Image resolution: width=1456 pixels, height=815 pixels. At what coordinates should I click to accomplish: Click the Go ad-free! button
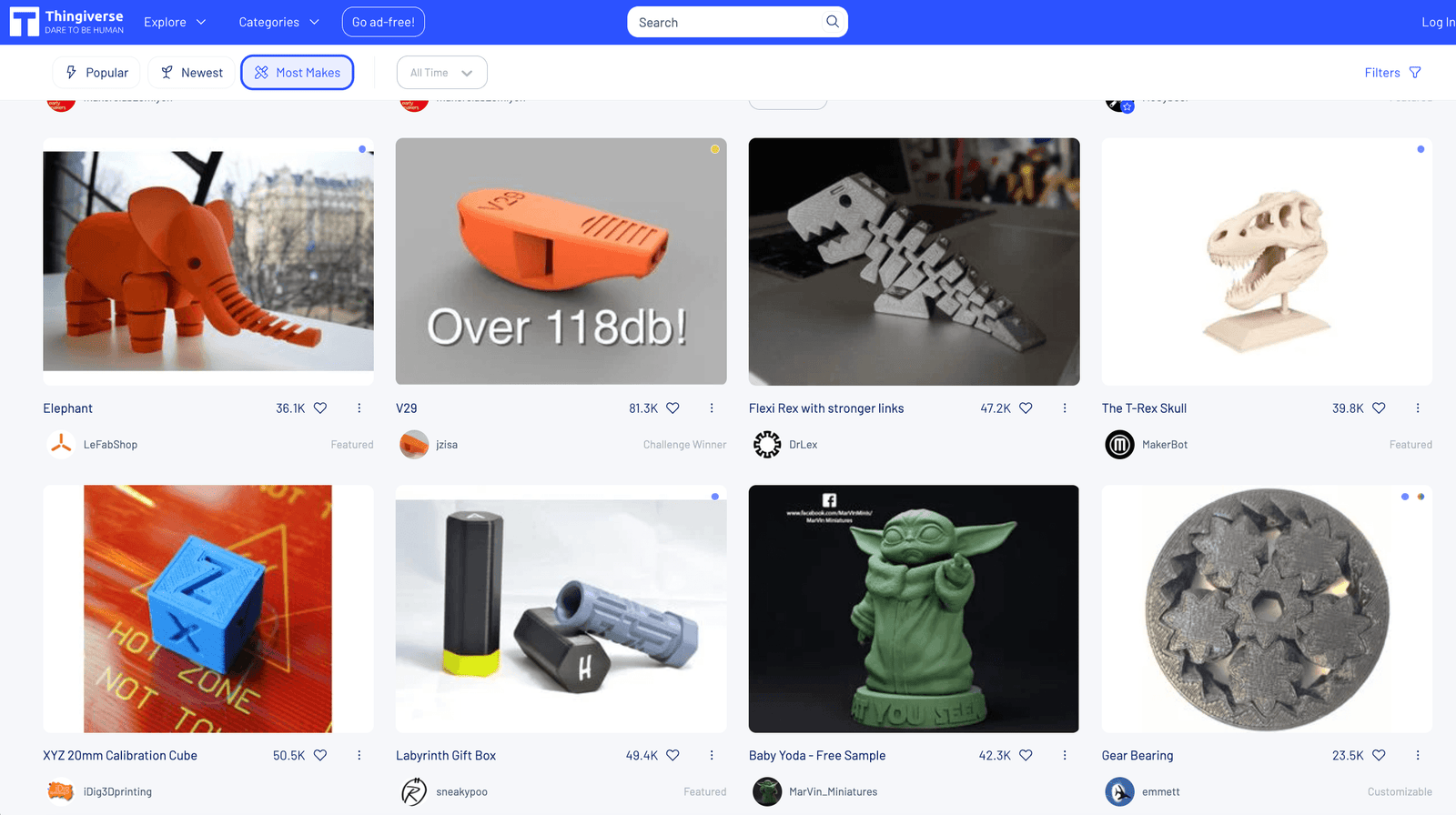383,22
